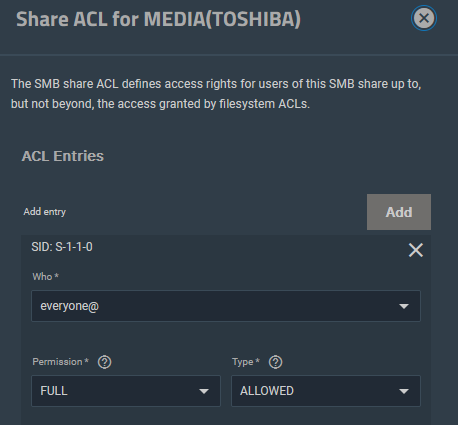Screen dimensions: 458x425
Task: Select the ACL Entries heading
Action: coord(63,156)
